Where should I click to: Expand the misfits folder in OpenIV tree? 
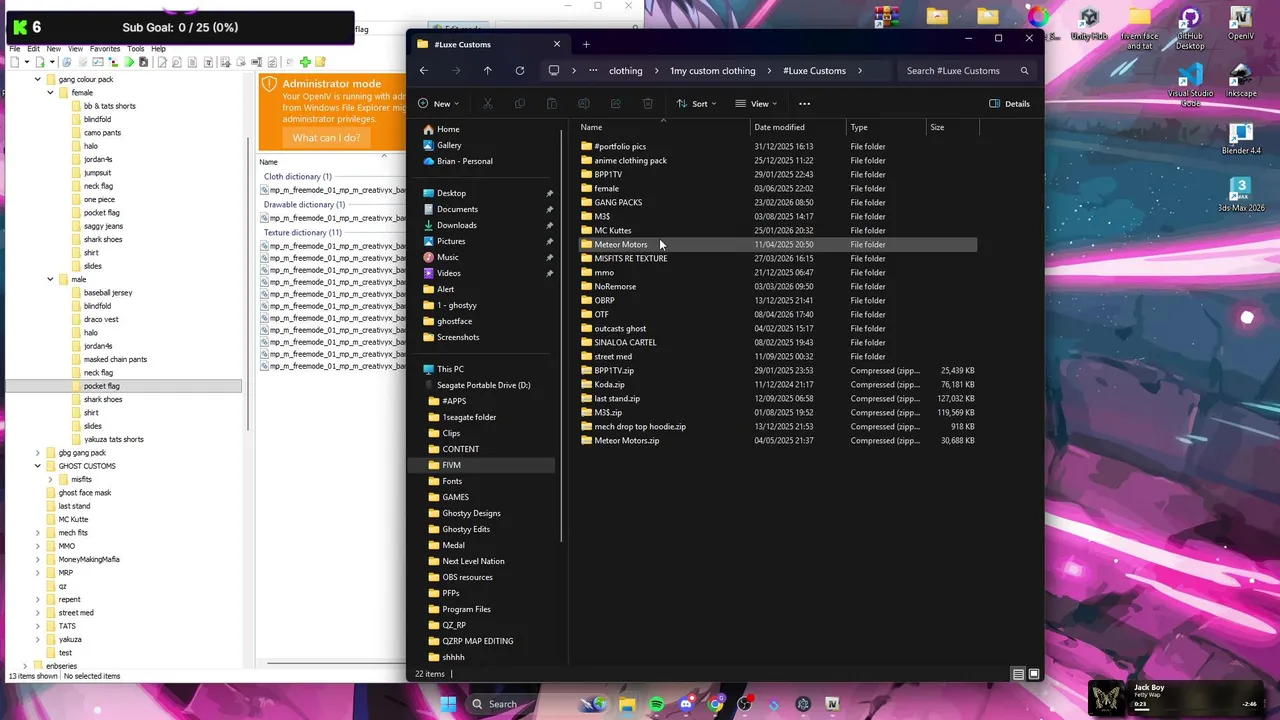pyautogui.click(x=50, y=479)
